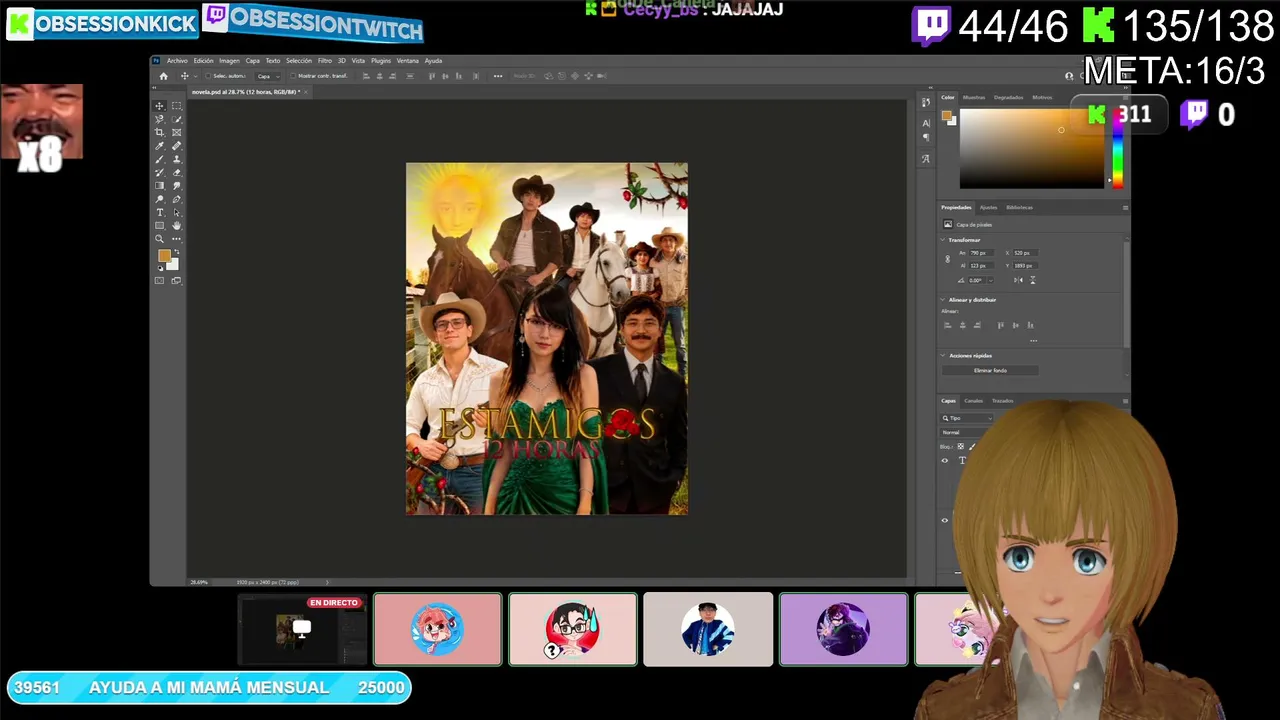
Task: Select the Brush tool
Action: pos(159,159)
